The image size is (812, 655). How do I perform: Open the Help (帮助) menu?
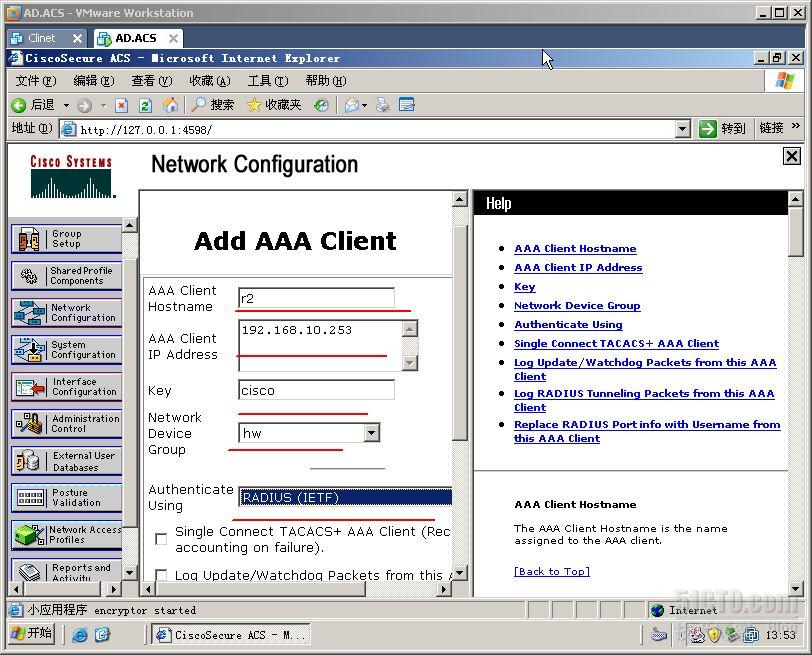(x=326, y=81)
